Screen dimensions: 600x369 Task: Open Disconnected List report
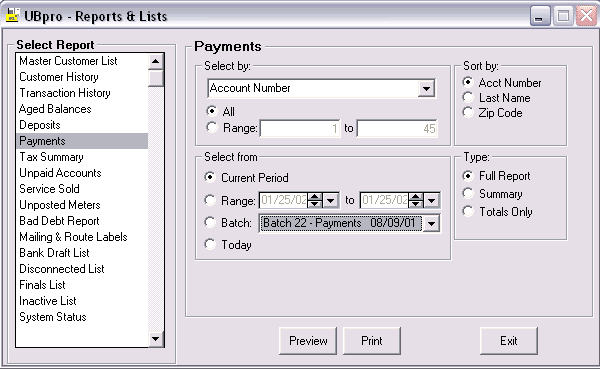(x=82, y=269)
